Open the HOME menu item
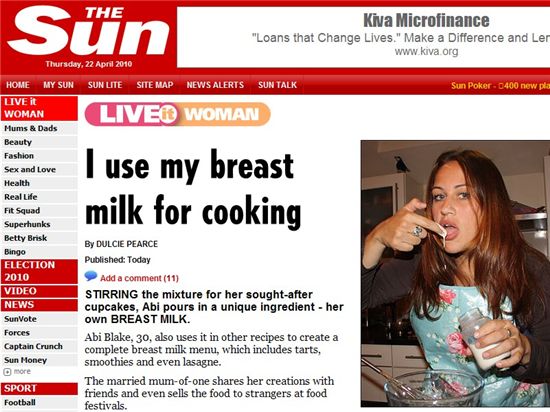The image size is (550, 412). 18,85
